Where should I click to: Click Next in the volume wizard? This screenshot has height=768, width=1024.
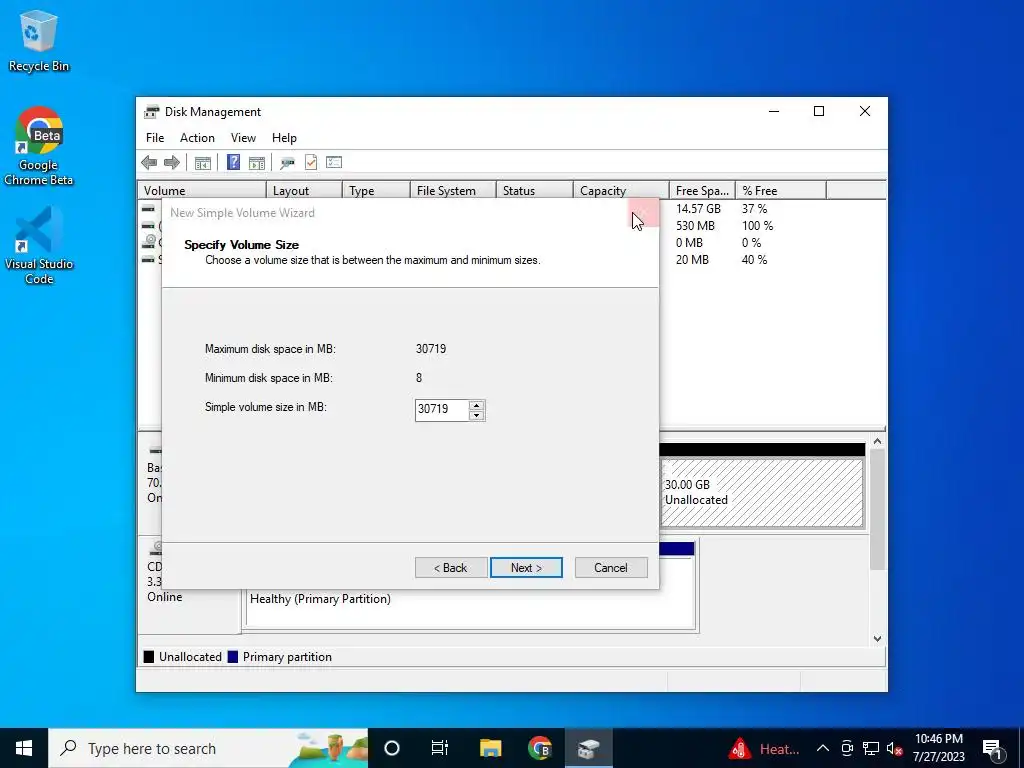[526, 568]
